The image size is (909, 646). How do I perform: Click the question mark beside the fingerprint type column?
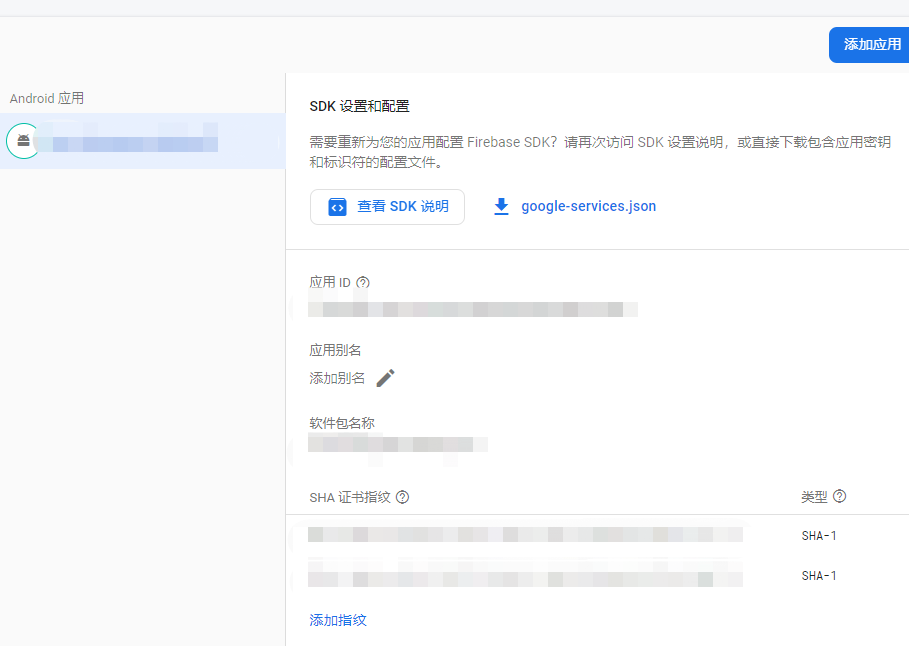(839, 496)
